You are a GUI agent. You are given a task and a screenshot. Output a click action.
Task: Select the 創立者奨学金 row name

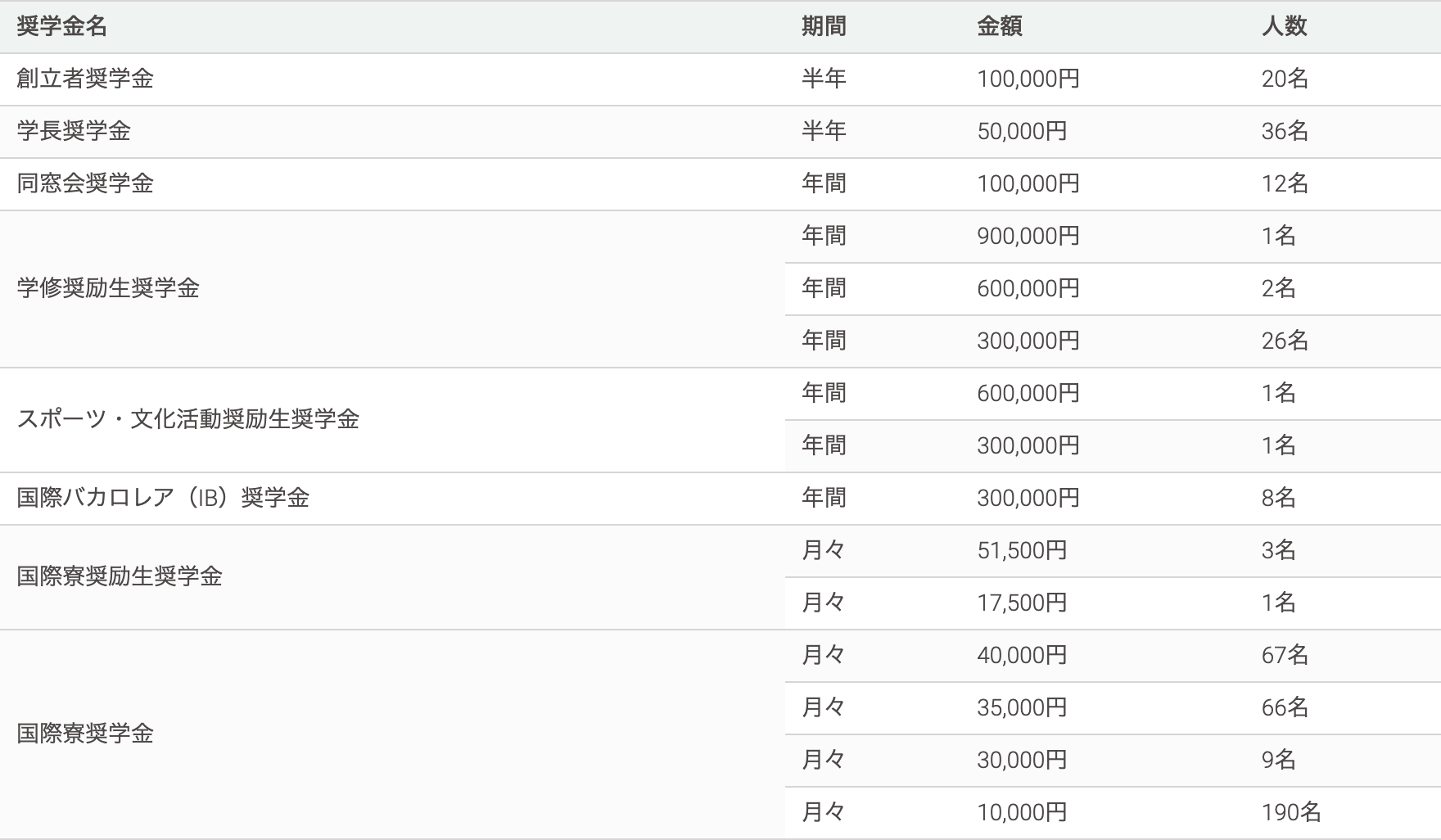click(x=85, y=79)
